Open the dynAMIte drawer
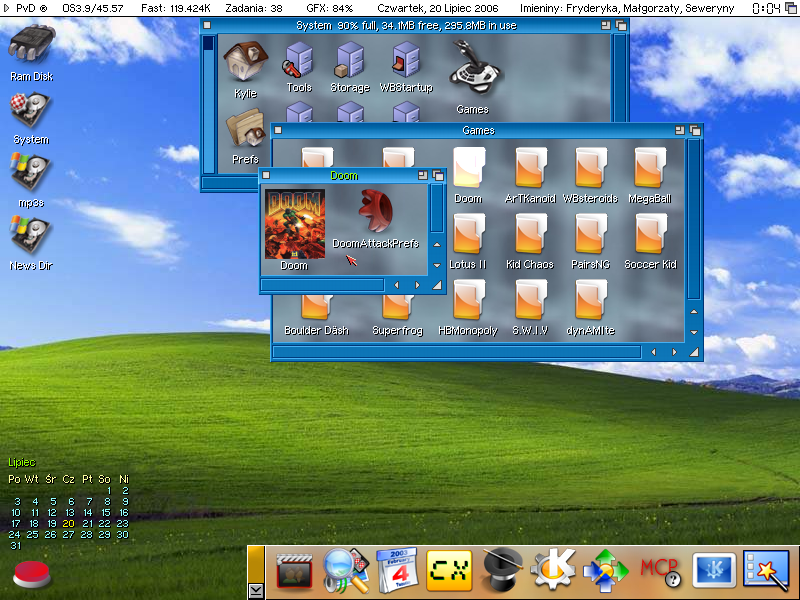Screen dimensions: 800x600 [591, 301]
